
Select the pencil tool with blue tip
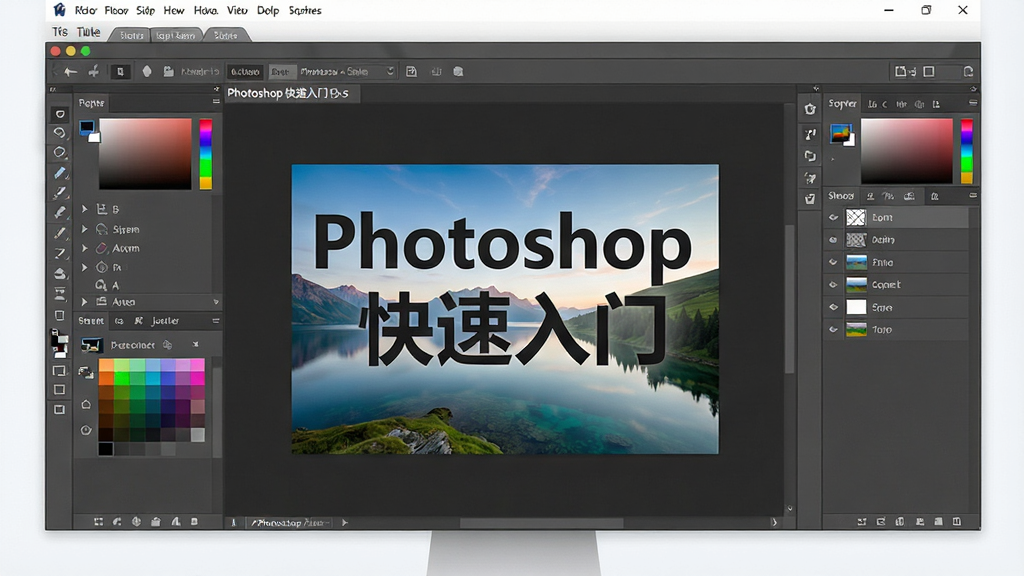59,172
